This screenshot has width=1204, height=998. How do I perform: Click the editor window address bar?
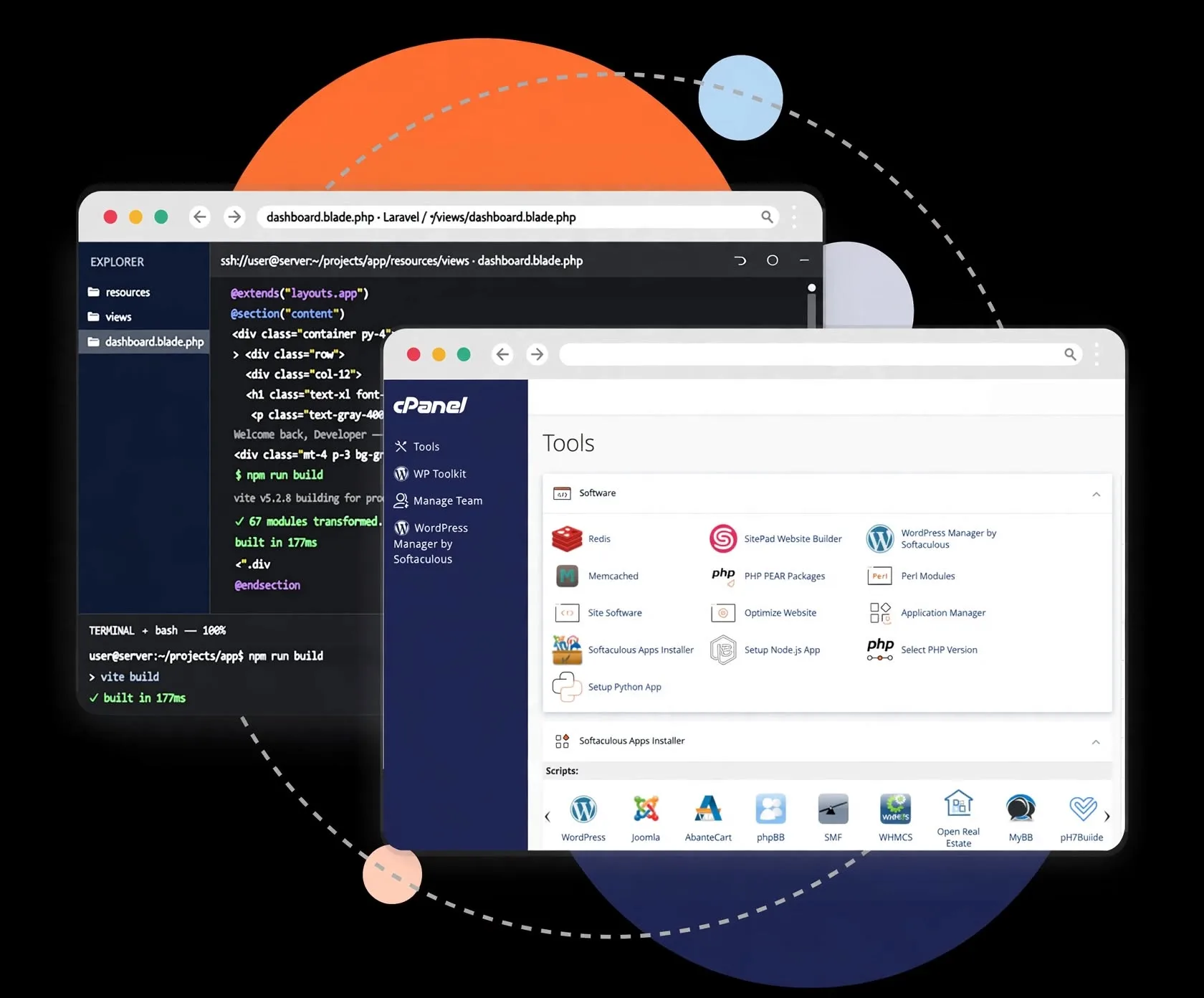(517, 217)
